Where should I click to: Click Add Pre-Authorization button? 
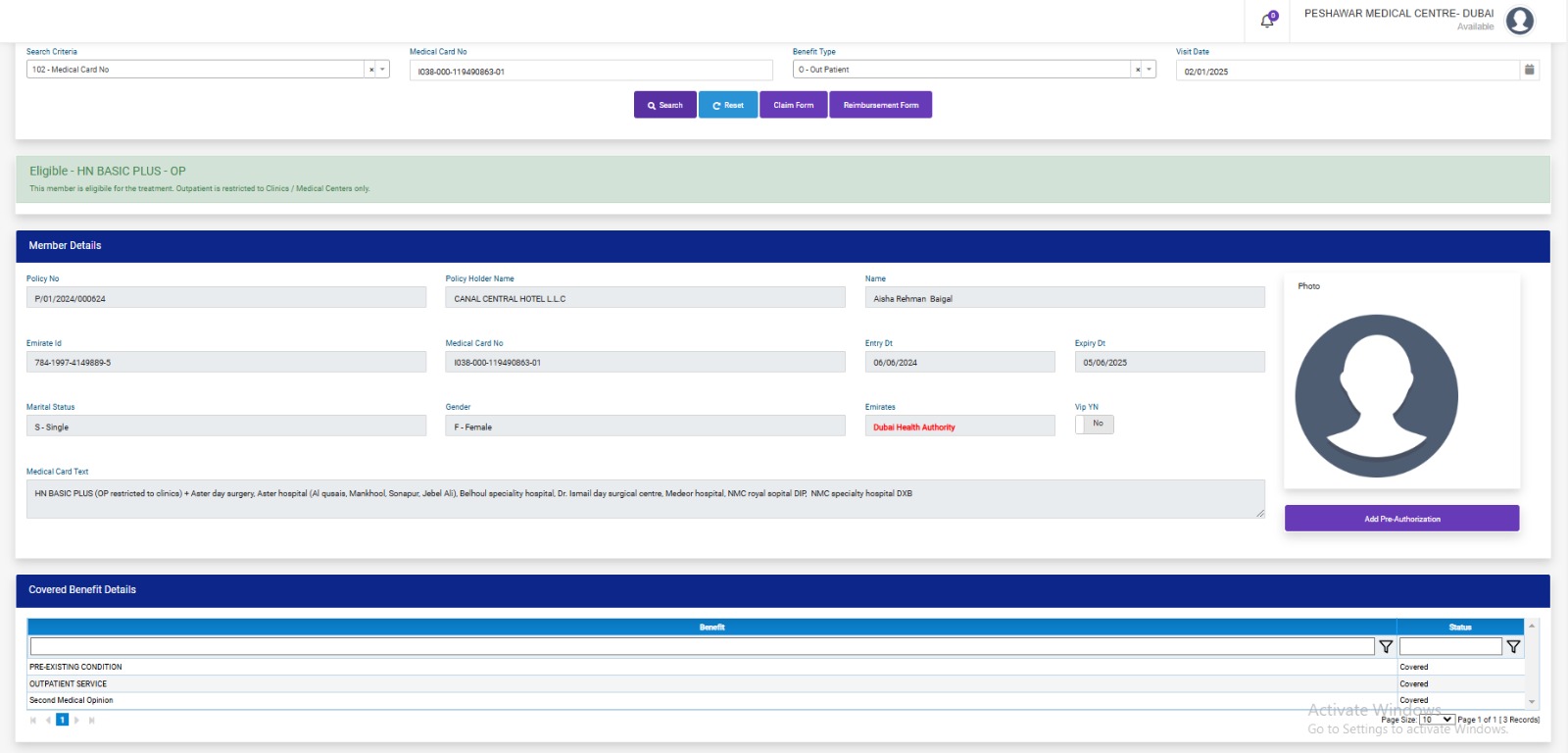coord(1401,519)
